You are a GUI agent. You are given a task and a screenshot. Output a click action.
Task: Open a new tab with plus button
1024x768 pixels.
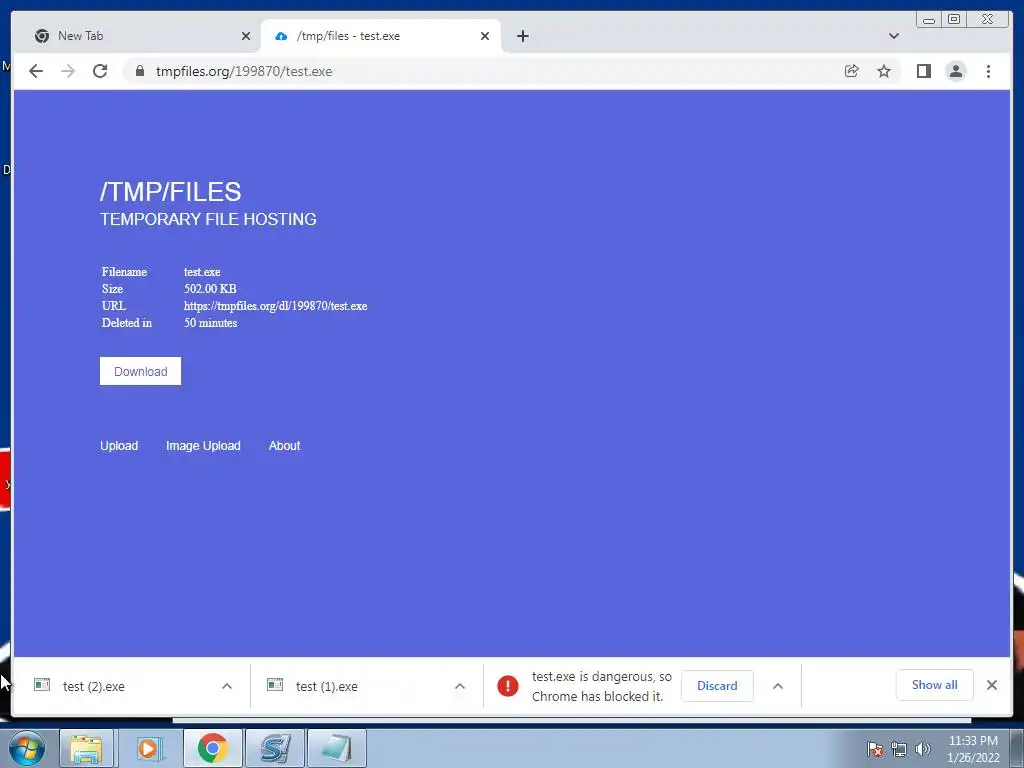tap(523, 36)
